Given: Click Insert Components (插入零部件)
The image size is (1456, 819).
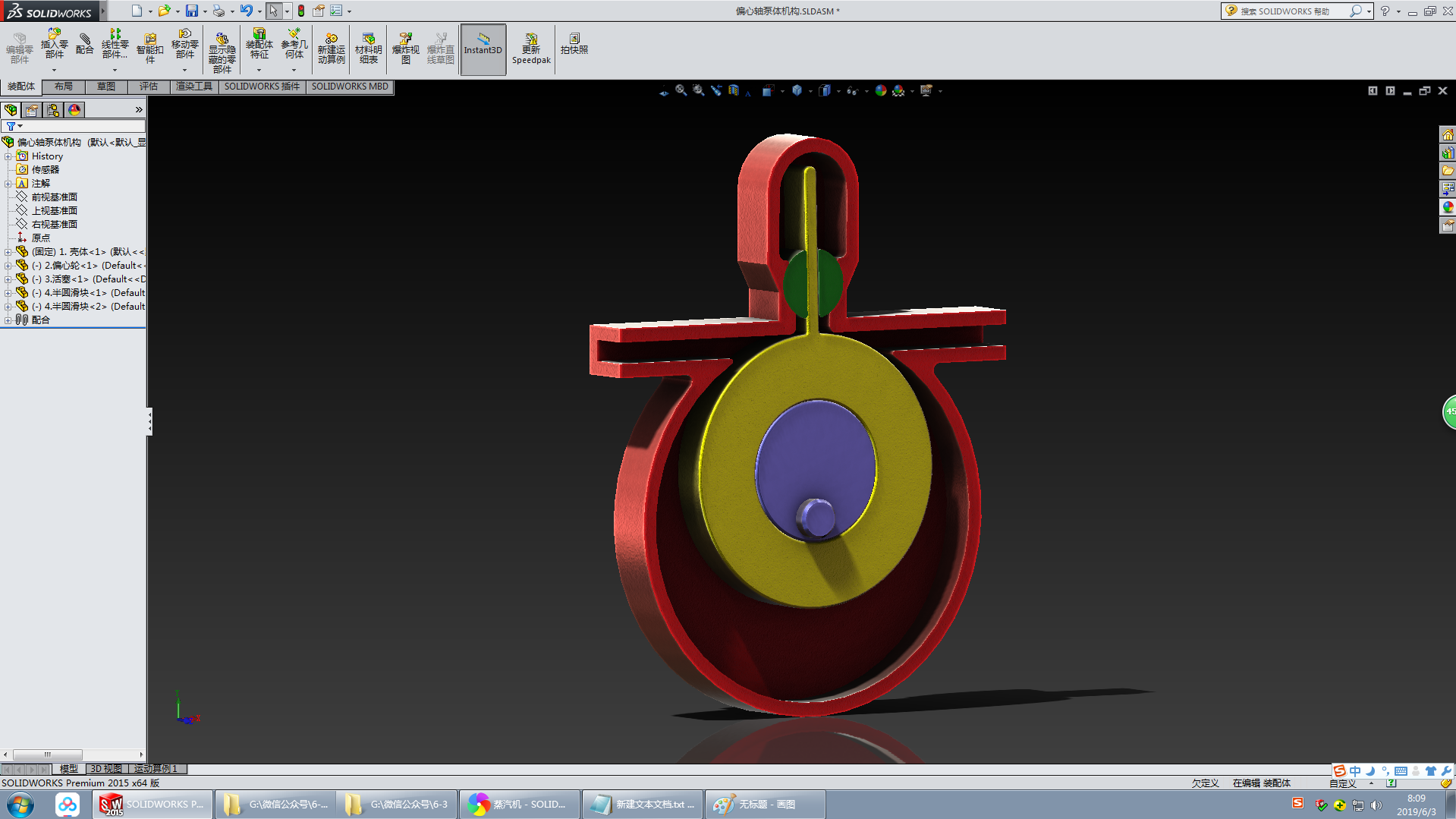Looking at the screenshot, I should click(54, 44).
